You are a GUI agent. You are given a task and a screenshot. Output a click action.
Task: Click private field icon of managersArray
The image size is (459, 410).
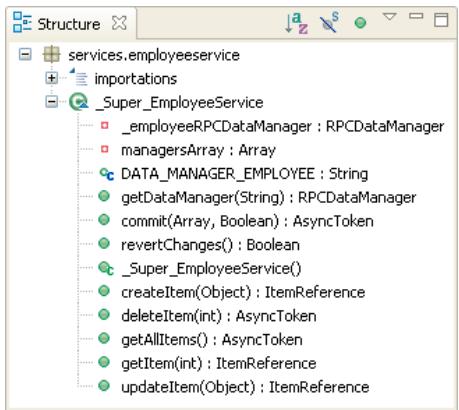105,149
